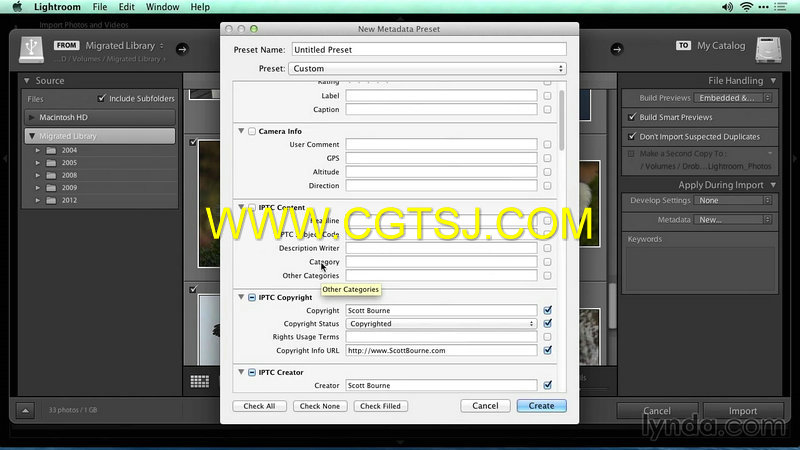This screenshot has height=450, width=800.
Task: Click the 2008 folder icon
Action: coord(51,176)
